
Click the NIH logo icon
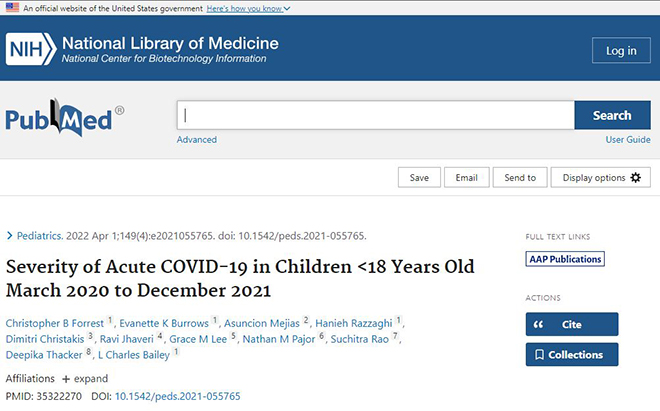[x=31, y=49]
